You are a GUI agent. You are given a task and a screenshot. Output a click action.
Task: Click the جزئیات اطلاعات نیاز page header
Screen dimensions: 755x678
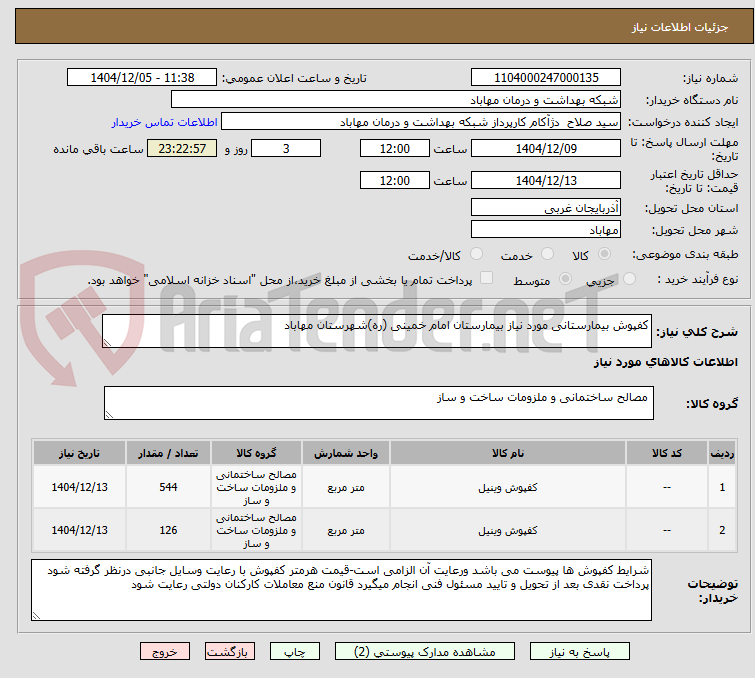[x=679, y=27]
